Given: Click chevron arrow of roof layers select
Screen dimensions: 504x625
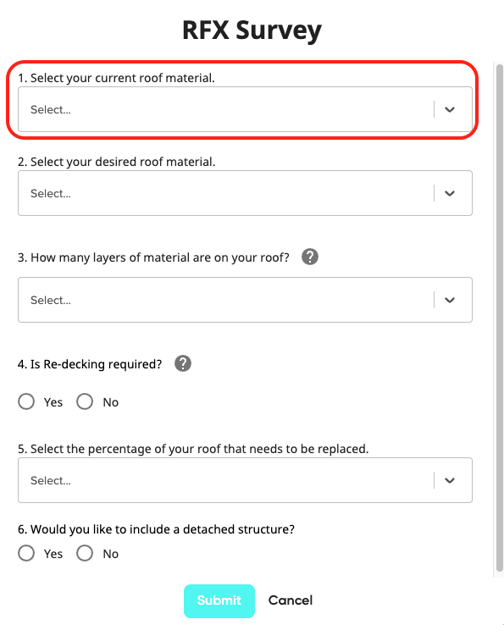Looking at the screenshot, I should click(450, 300).
